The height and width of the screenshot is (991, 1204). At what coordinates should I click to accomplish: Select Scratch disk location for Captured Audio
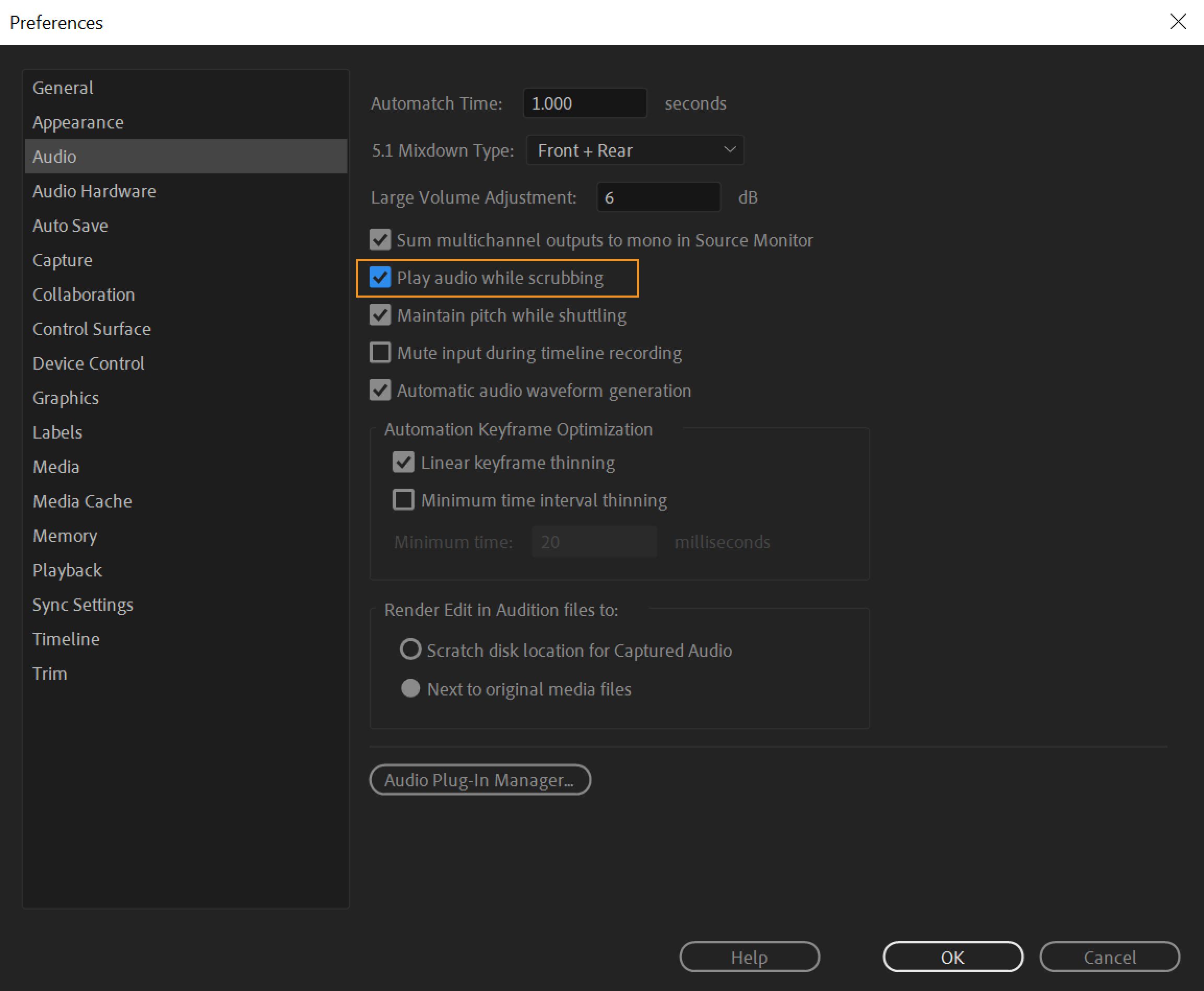411,650
